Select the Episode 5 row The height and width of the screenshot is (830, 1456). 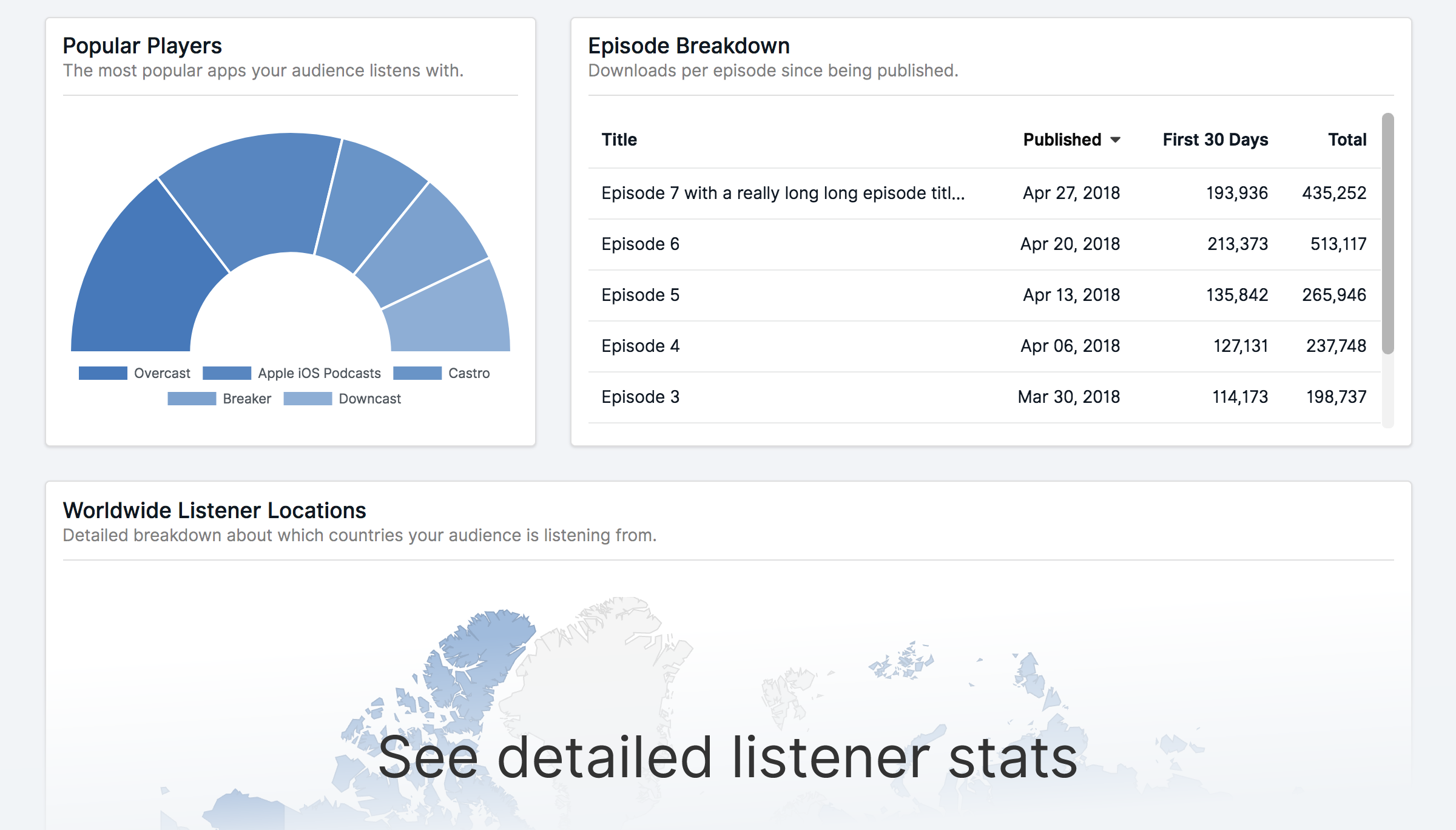(x=640, y=295)
